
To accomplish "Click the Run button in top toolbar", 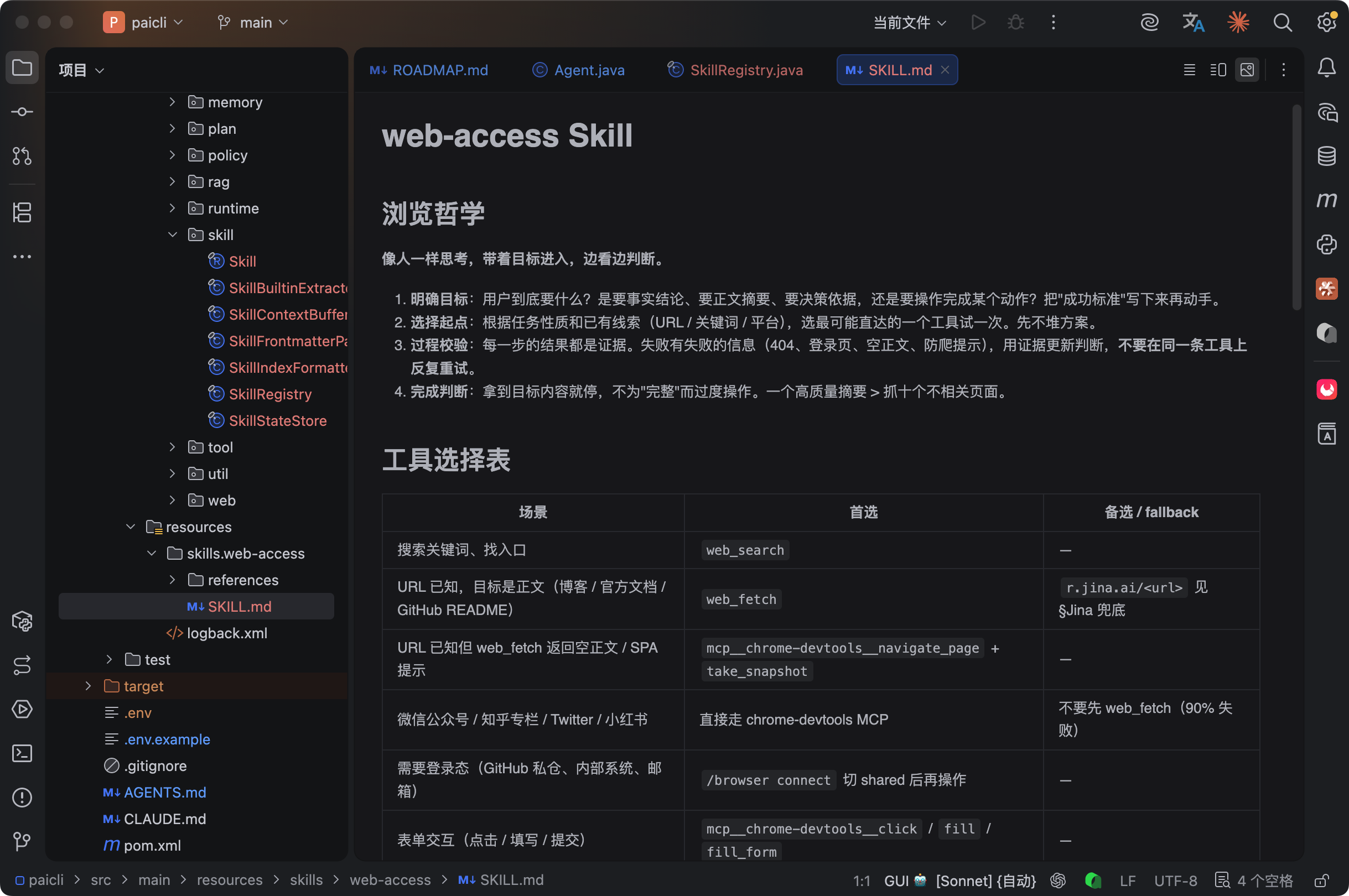I will [978, 22].
